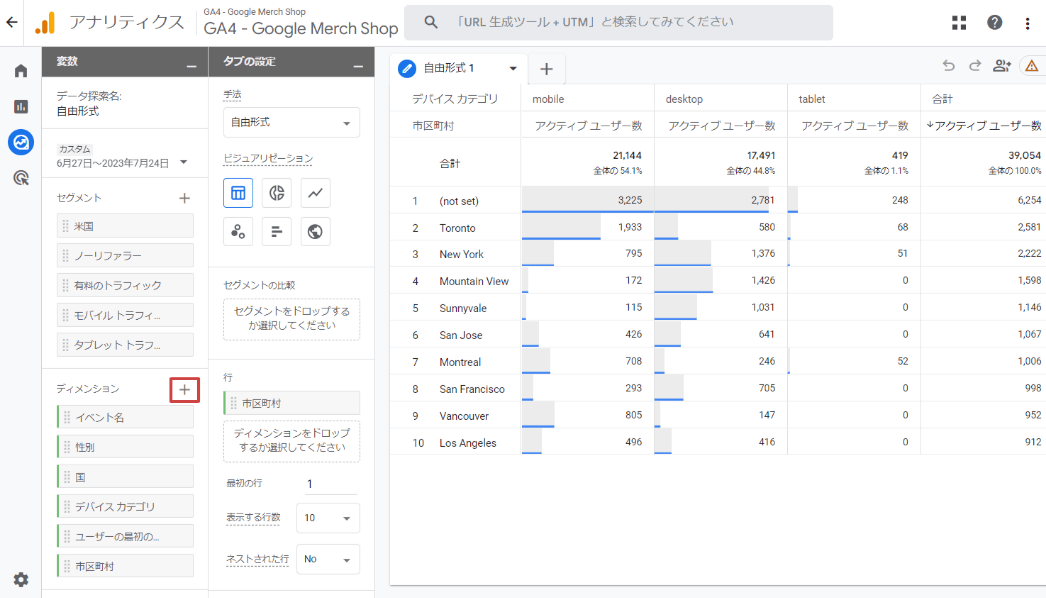Click the (not set) row label
The width and height of the screenshot is (1046, 598).
458,201
